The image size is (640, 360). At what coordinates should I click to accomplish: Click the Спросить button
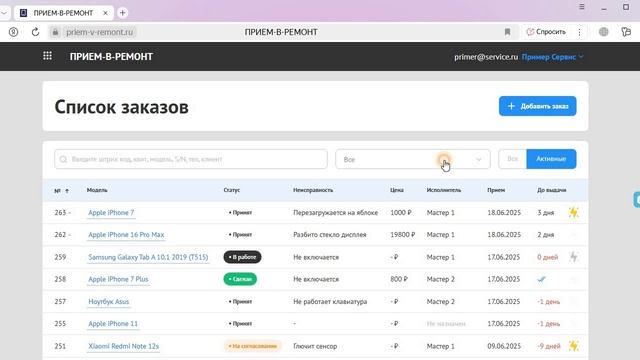(x=546, y=32)
